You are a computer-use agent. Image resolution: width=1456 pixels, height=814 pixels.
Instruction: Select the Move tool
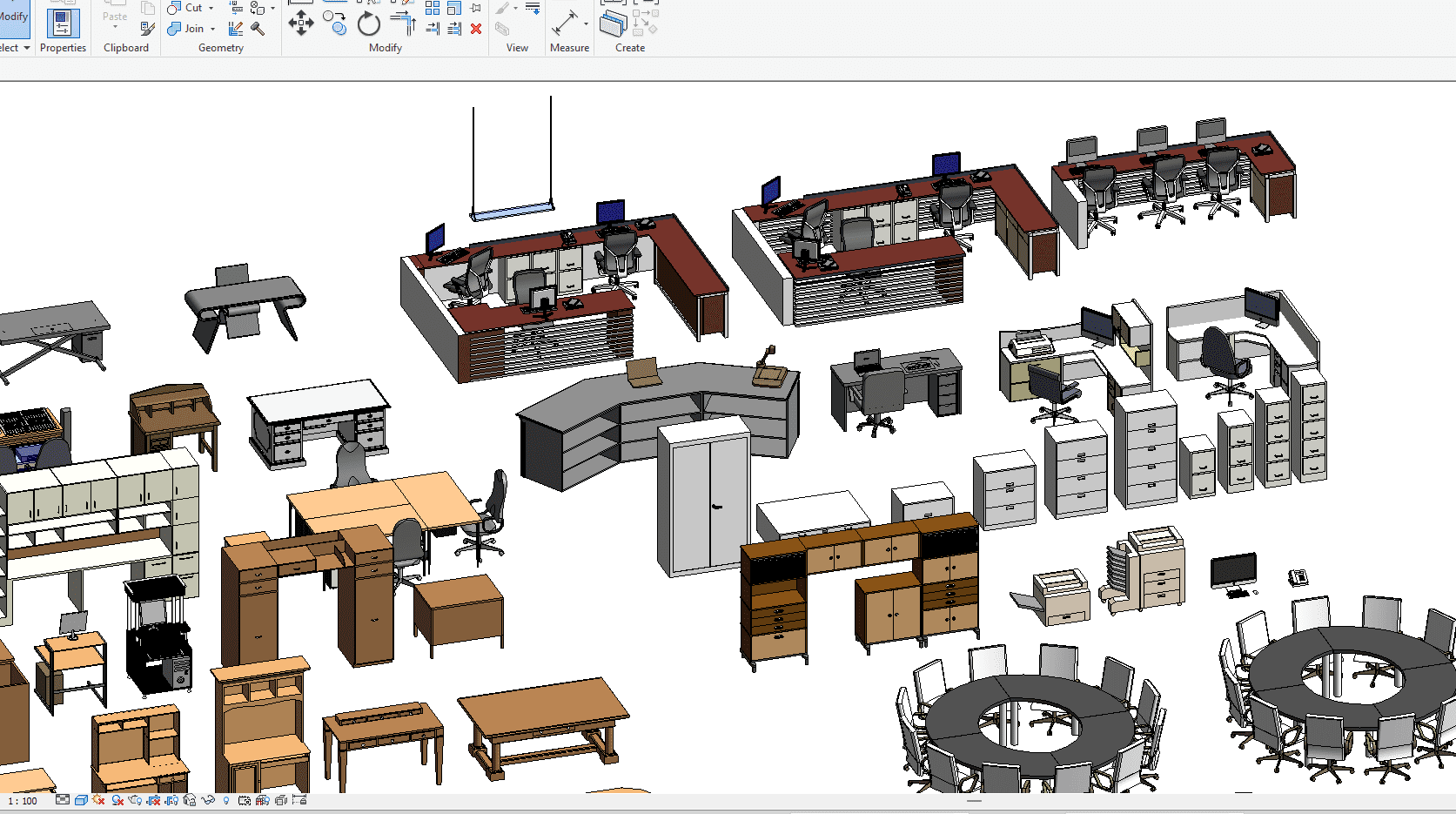pos(301,23)
